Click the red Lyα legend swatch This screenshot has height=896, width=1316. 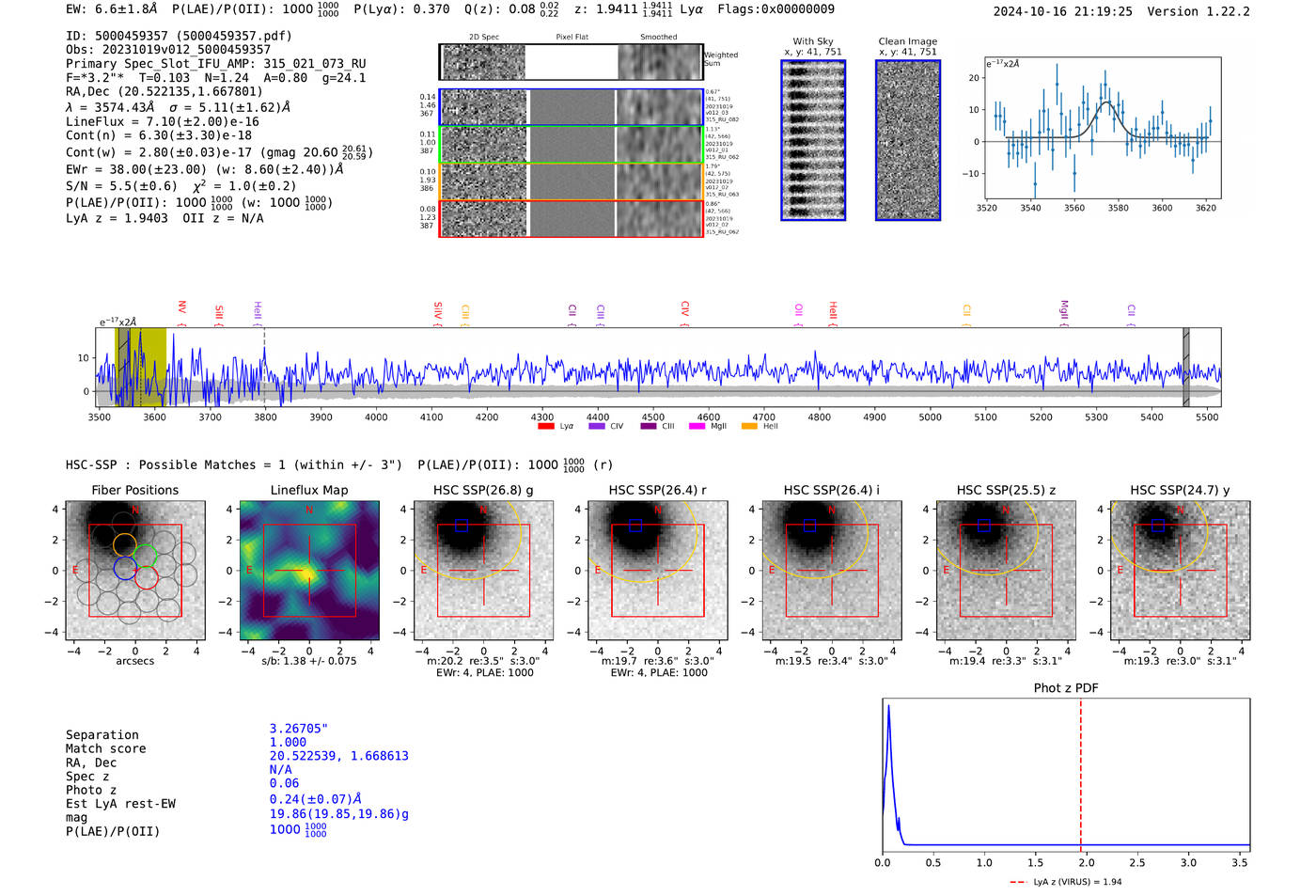546,427
